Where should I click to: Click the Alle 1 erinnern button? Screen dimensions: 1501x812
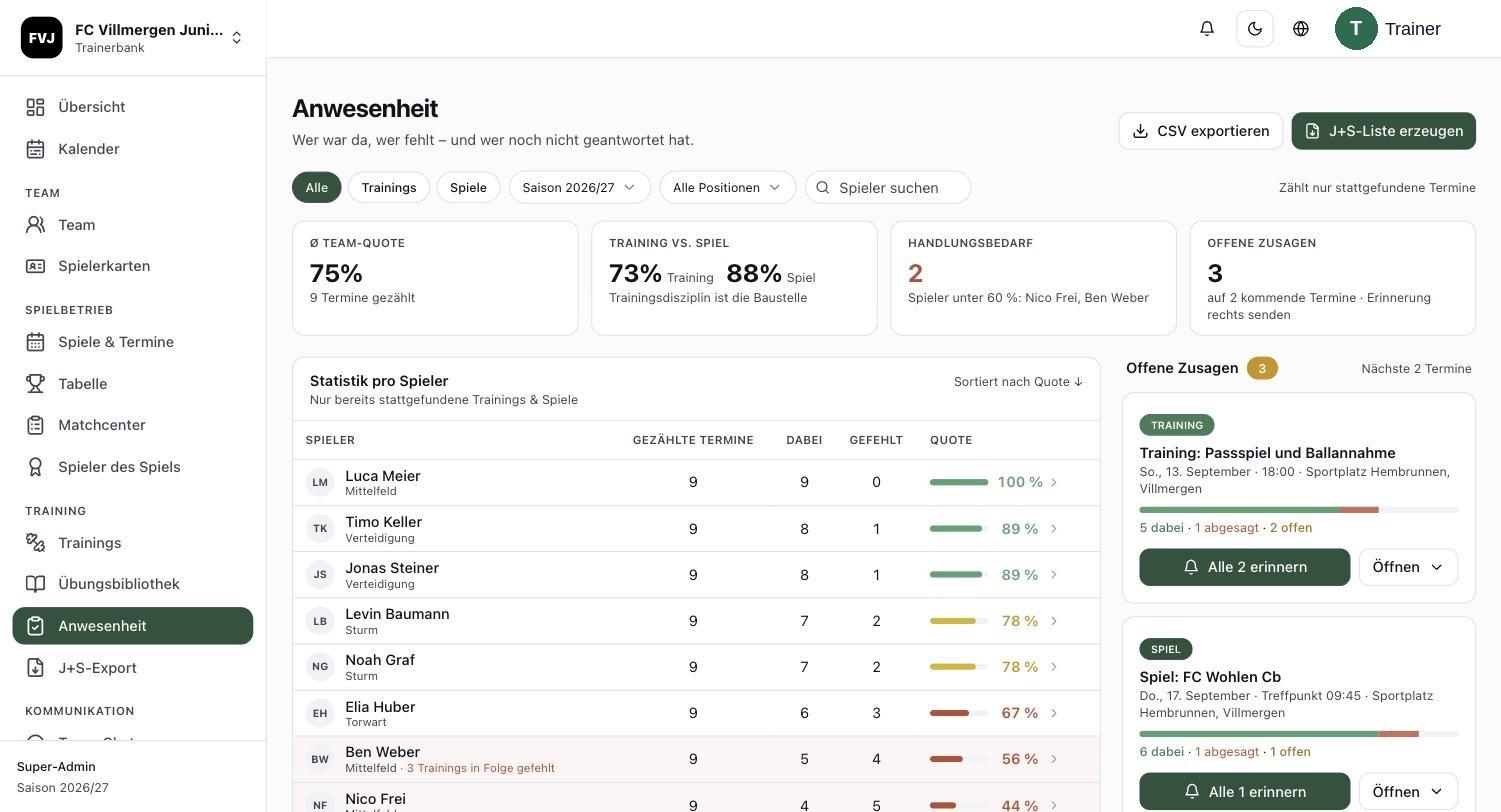[x=1245, y=792]
